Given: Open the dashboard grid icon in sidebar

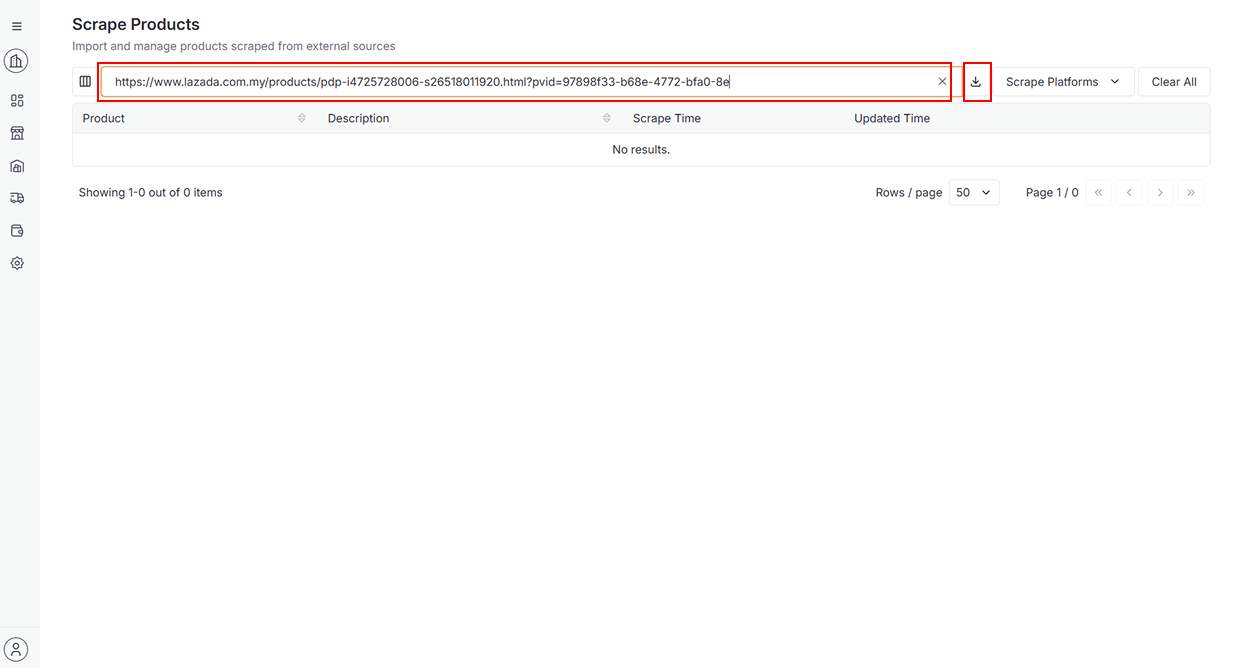Looking at the screenshot, I should click(x=16, y=100).
